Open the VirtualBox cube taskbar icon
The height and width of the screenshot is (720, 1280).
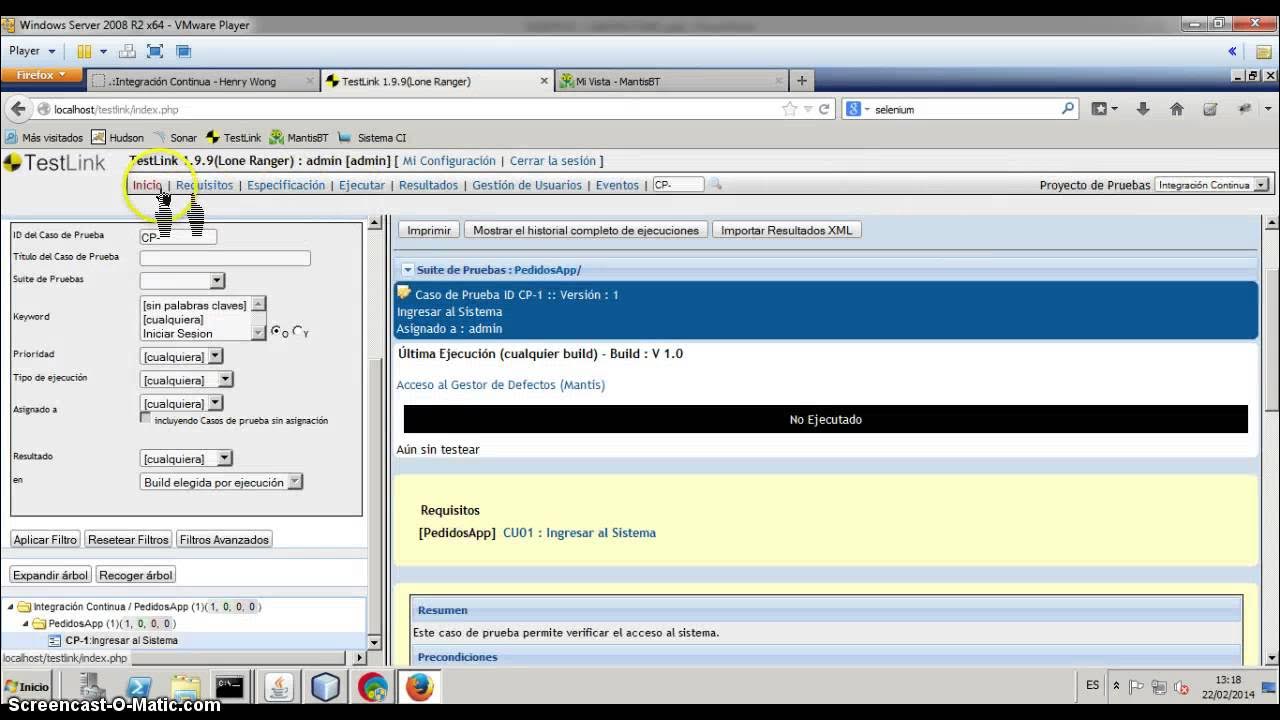coord(326,687)
